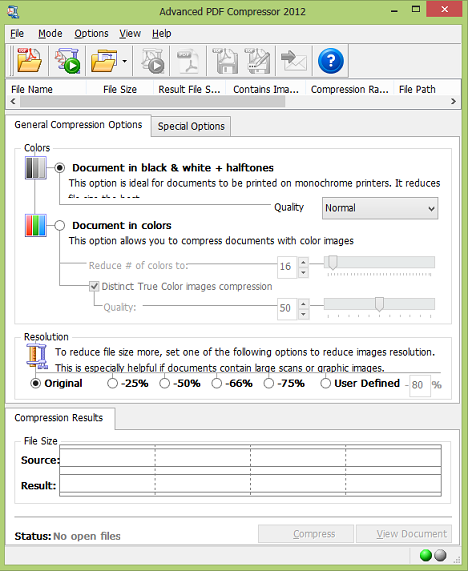Screen dimensions: 468x571
Task: Click the resolution clamp icon
Action: (37, 355)
